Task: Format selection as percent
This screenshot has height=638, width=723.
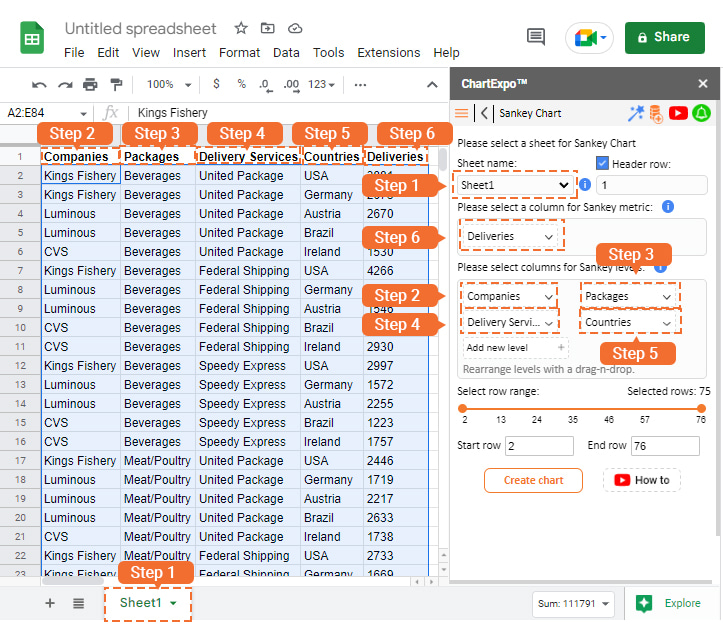Action: [x=241, y=84]
